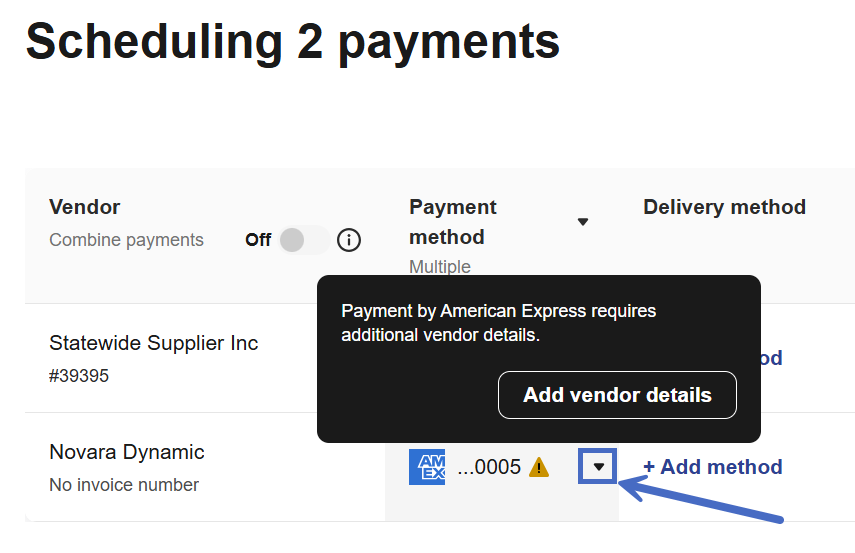
Task: Click the Vendor column header
Action: (x=84, y=207)
